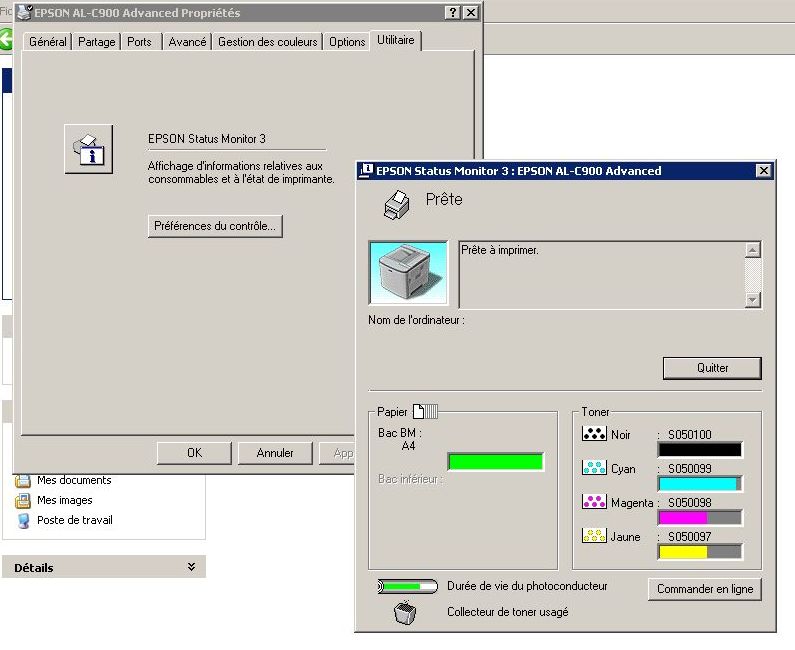Viewport: 795px width, 650px height.
Task: Confirm with the OK button
Action: coord(194,453)
